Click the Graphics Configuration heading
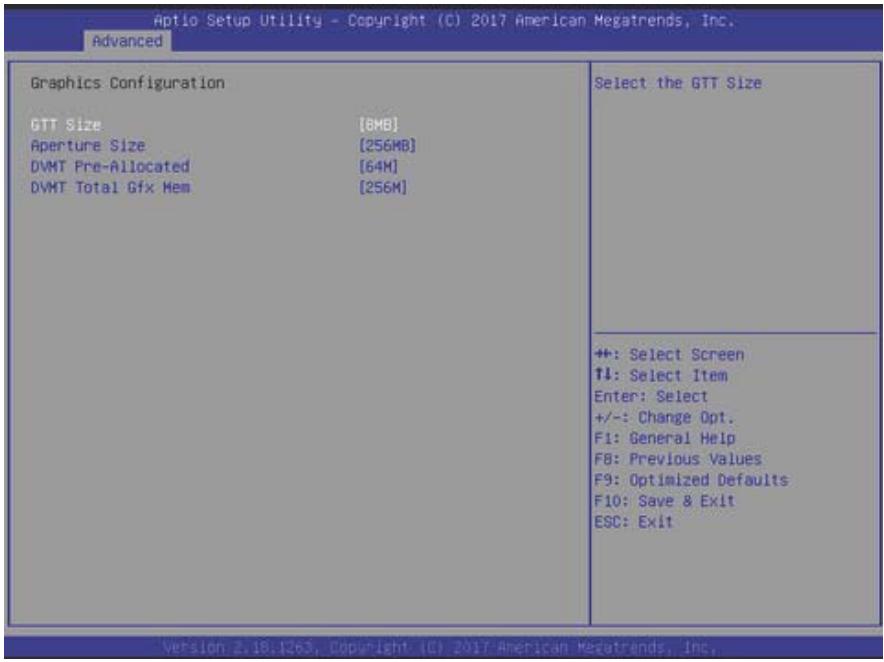 (x=127, y=83)
